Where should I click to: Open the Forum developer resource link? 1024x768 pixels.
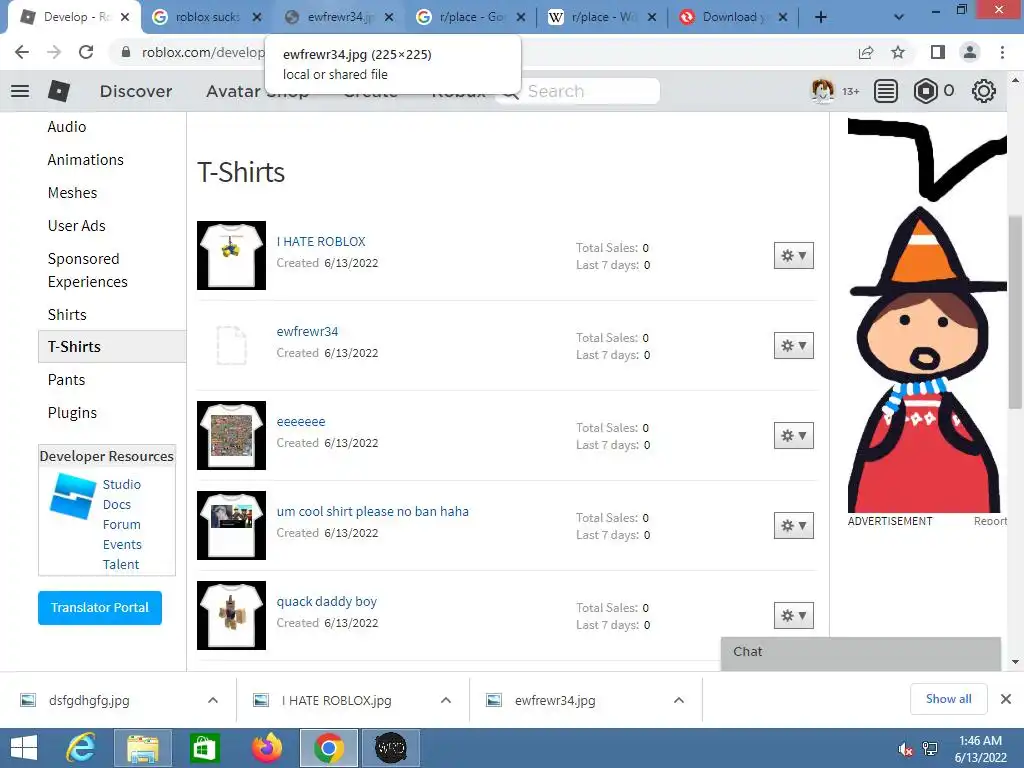click(x=121, y=524)
